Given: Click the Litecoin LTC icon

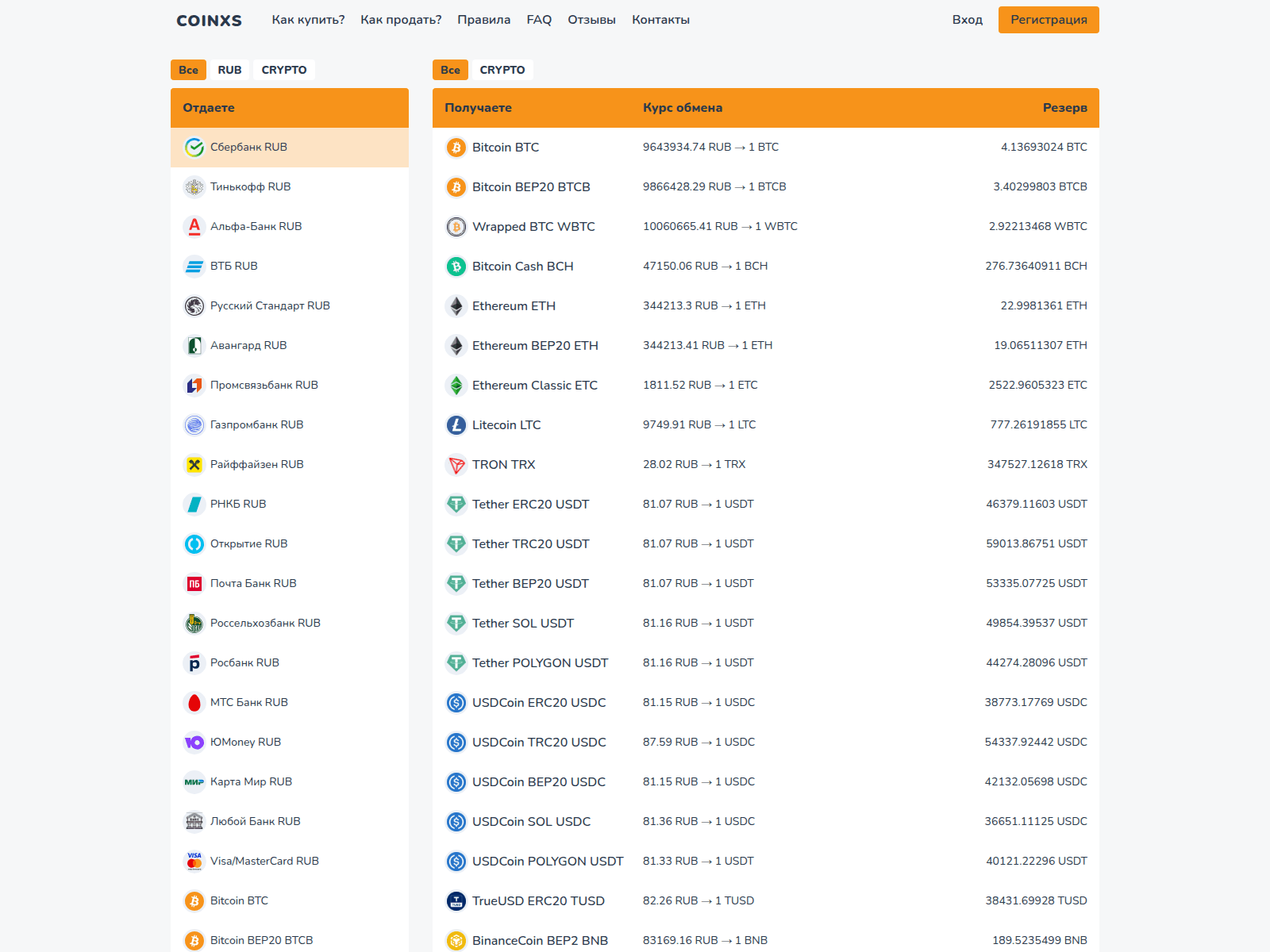Looking at the screenshot, I should tap(456, 425).
